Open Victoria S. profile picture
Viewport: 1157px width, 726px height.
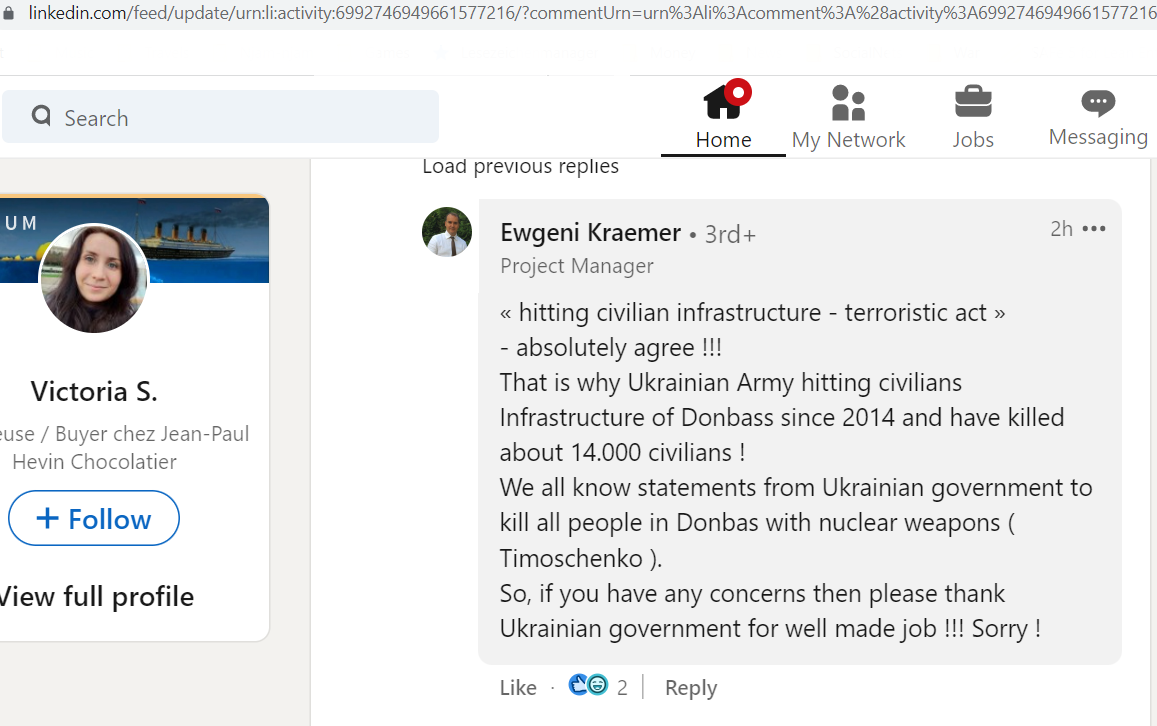(94, 278)
